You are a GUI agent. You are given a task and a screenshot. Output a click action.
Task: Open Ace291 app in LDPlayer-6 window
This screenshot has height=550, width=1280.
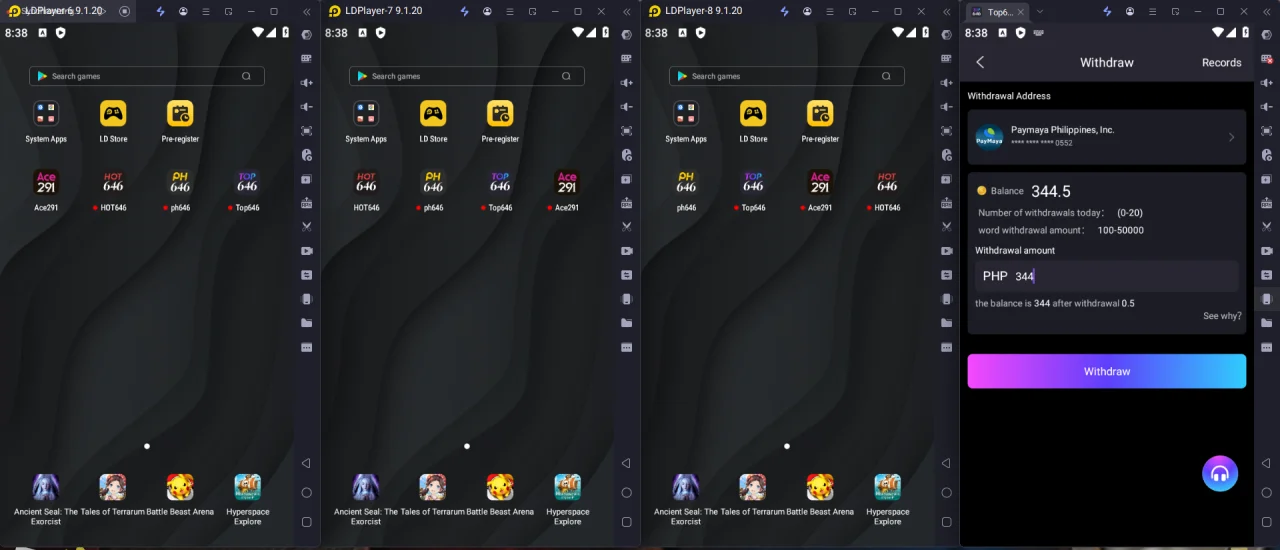click(x=46, y=183)
